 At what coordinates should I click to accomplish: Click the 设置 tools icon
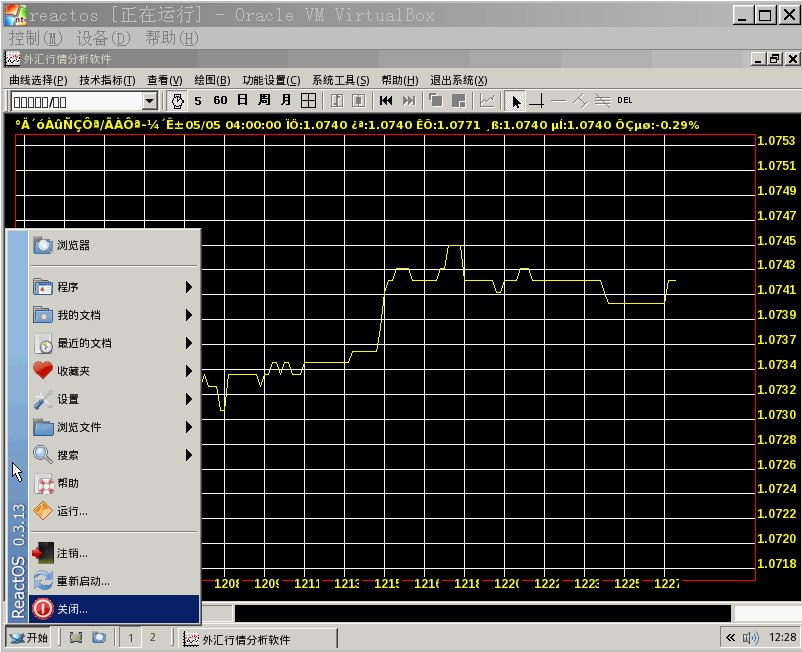(43, 399)
